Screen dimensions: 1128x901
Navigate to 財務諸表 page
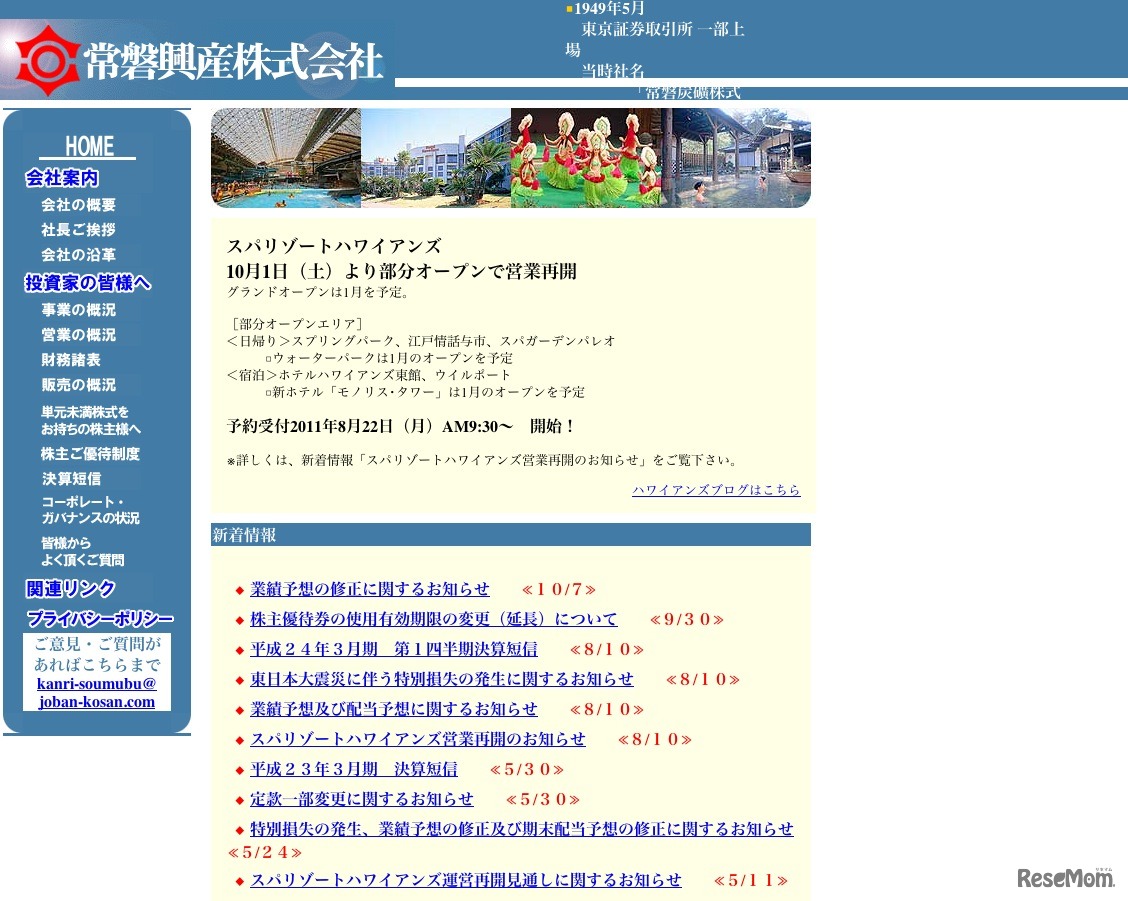click(70, 360)
